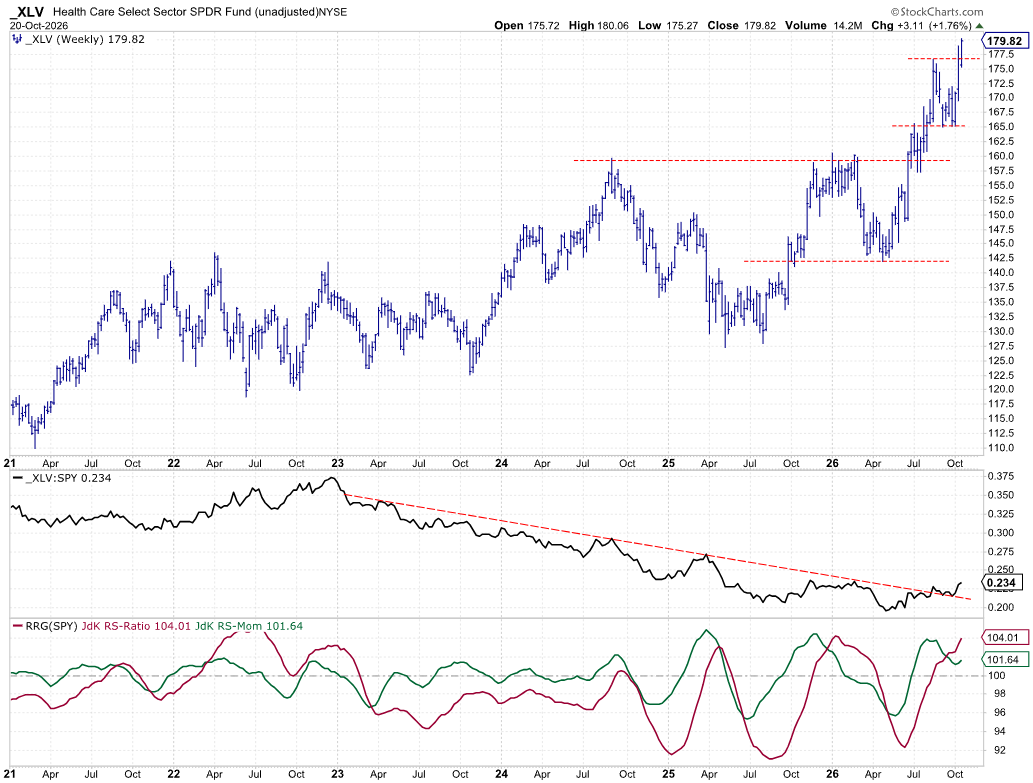Click the short red dashed line near 177
The height and width of the screenshot is (783, 1033).
[943, 59]
